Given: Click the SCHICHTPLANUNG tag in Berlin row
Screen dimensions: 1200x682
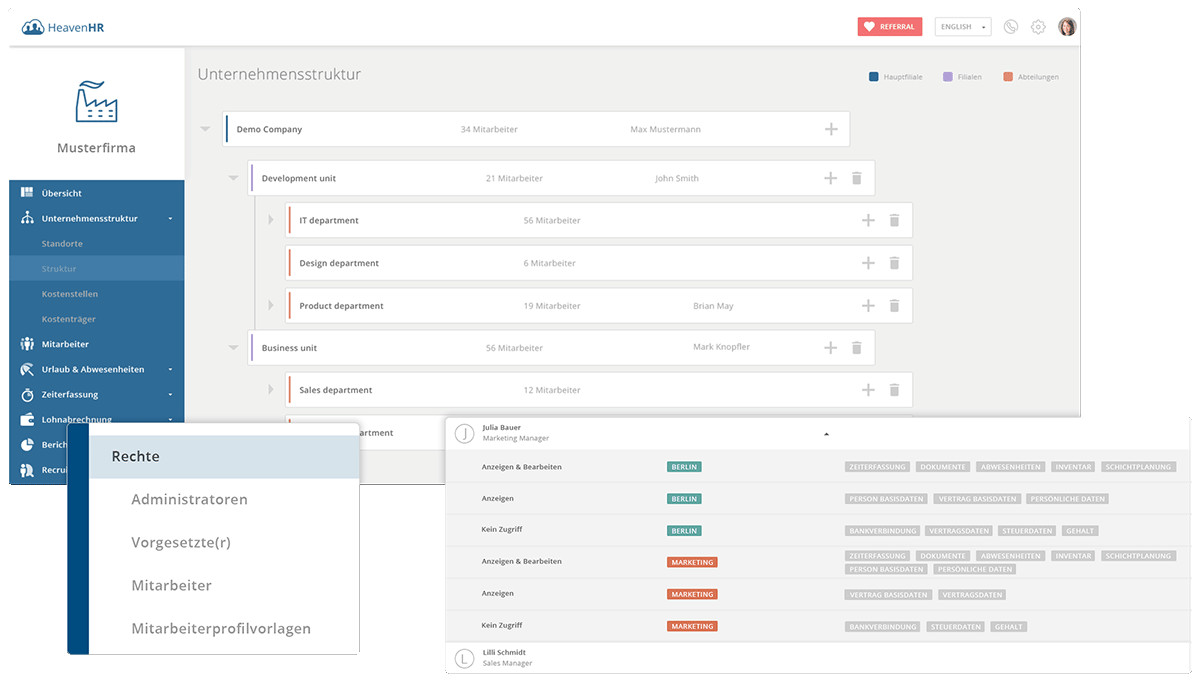Looking at the screenshot, I should point(1138,467).
